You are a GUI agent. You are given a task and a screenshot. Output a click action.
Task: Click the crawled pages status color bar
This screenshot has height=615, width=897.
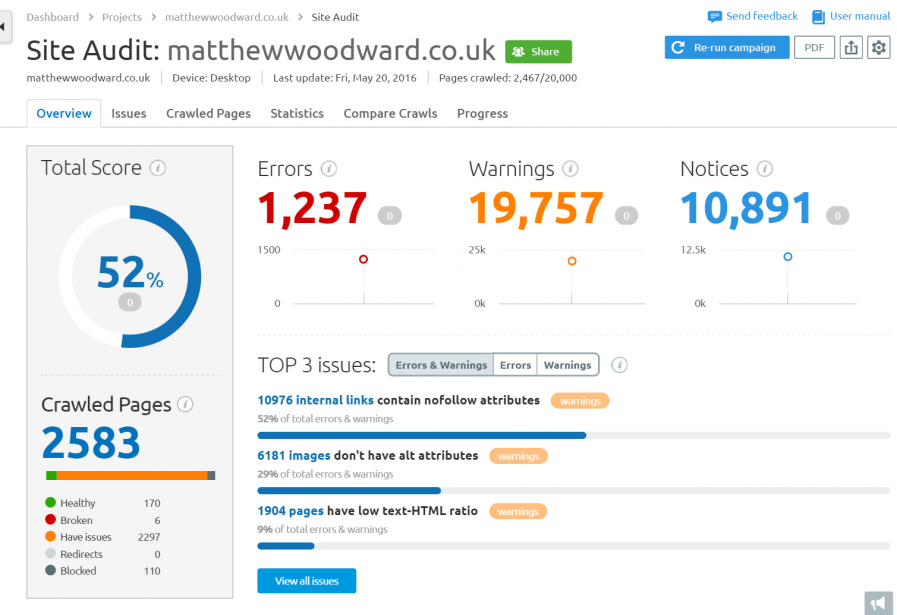[x=130, y=475]
